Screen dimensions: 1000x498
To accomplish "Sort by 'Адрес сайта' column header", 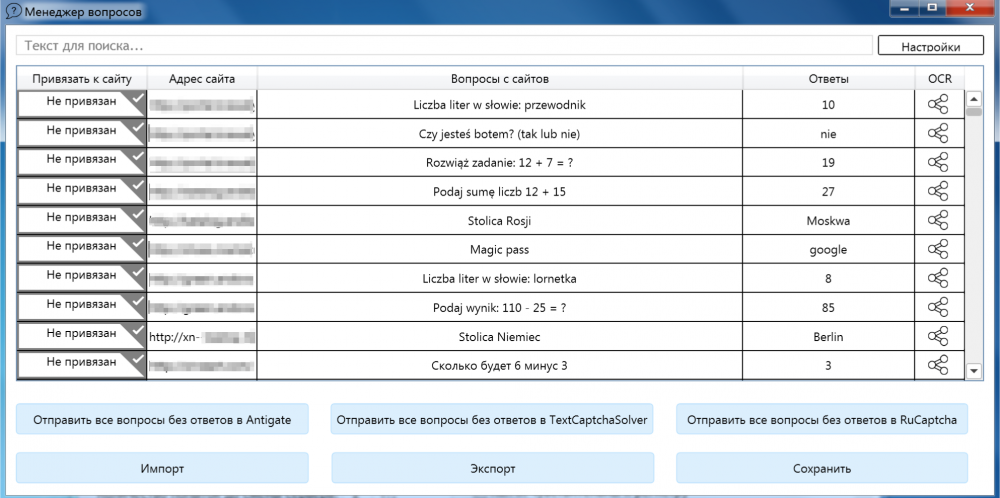I will pos(202,79).
